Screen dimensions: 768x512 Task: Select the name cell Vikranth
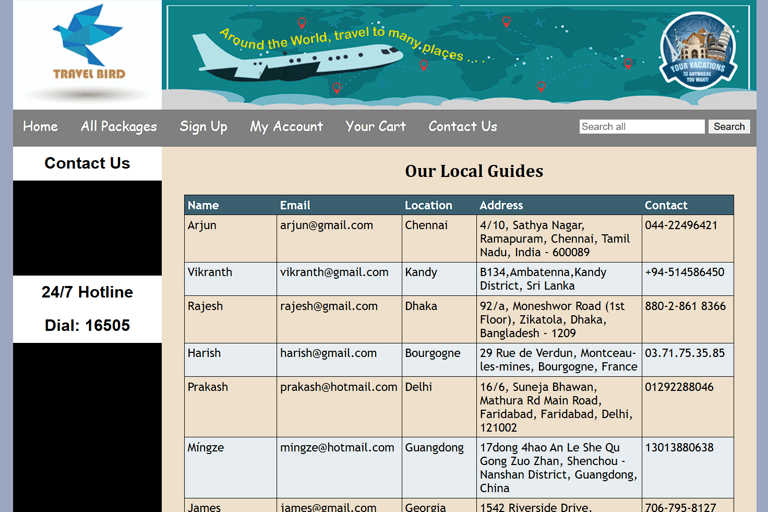(231, 279)
